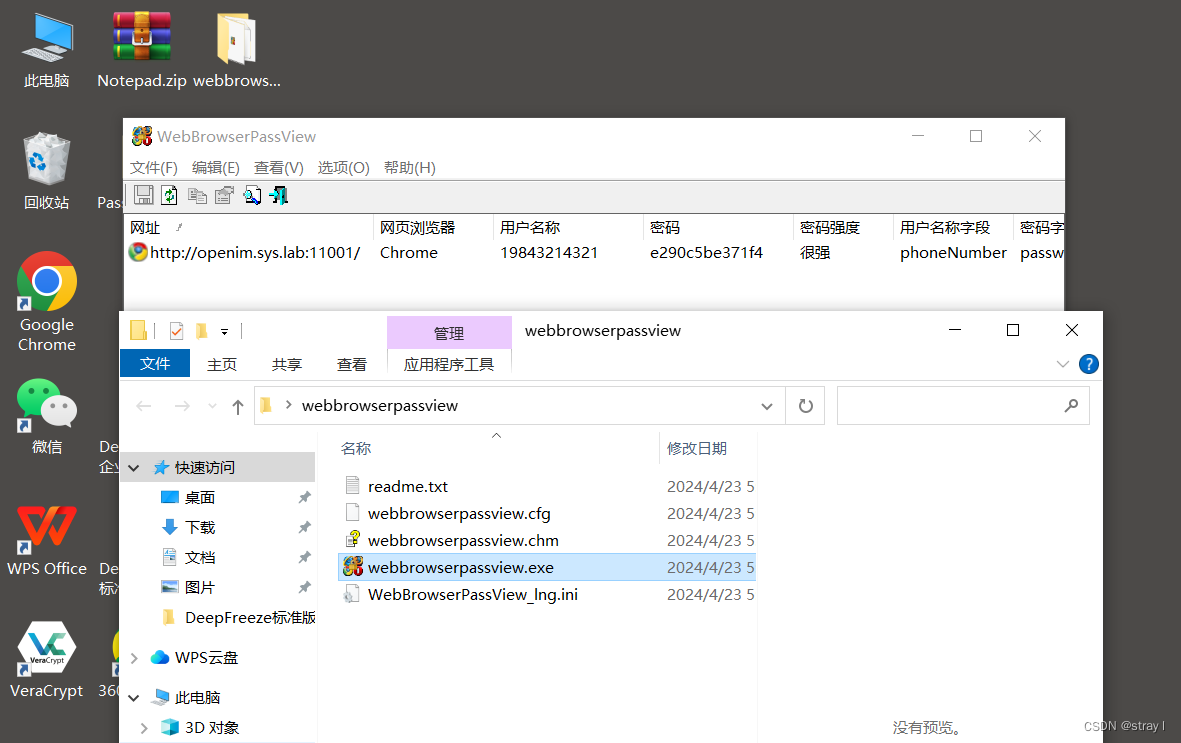This screenshot has width=1181, height=743.
Task: Click the WebBrowserPassView title bar app icon
Action: pos(142,136)
